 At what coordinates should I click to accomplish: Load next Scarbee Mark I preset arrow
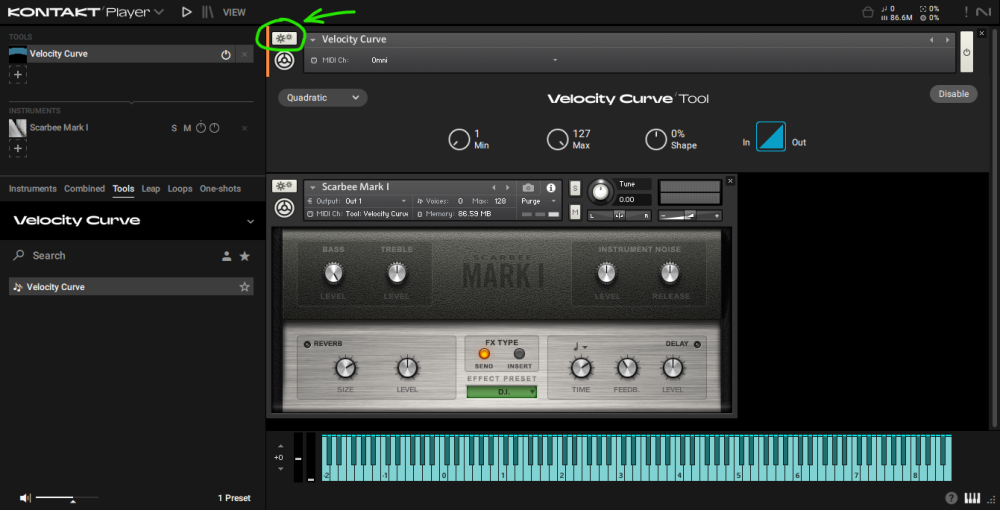point(508,187)
